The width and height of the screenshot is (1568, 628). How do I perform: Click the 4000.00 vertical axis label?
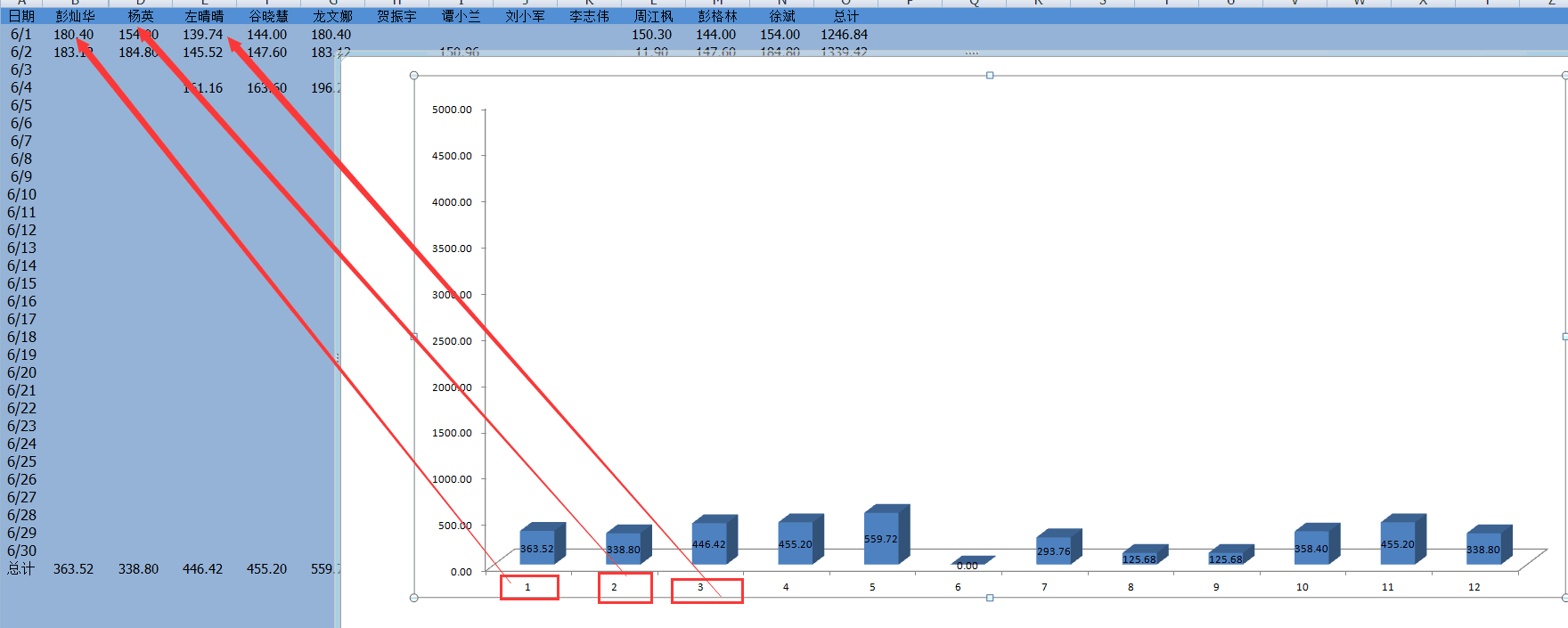click(452, 202)
